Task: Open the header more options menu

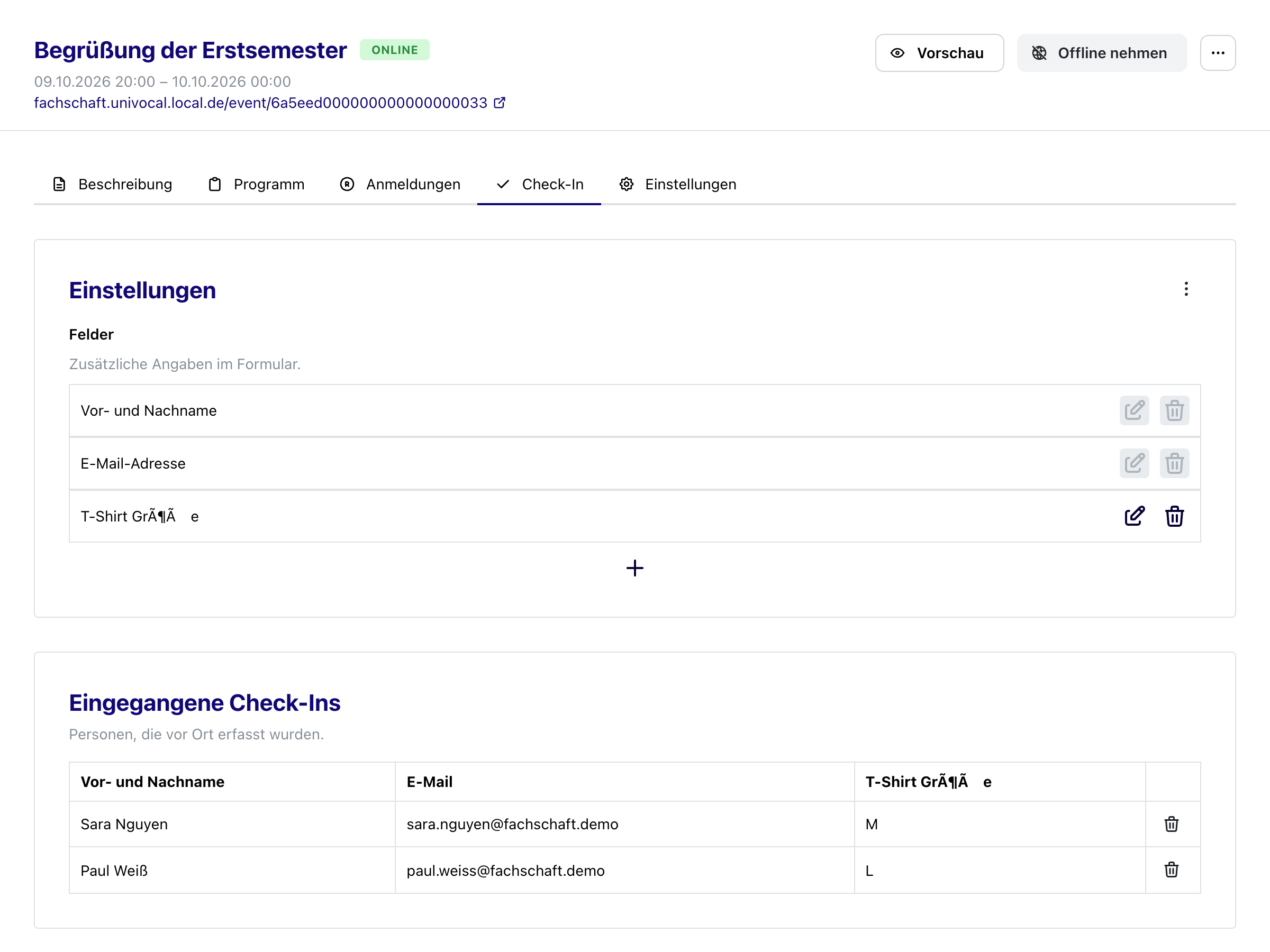Action: pyautogui.click(x=1217, y=53)
